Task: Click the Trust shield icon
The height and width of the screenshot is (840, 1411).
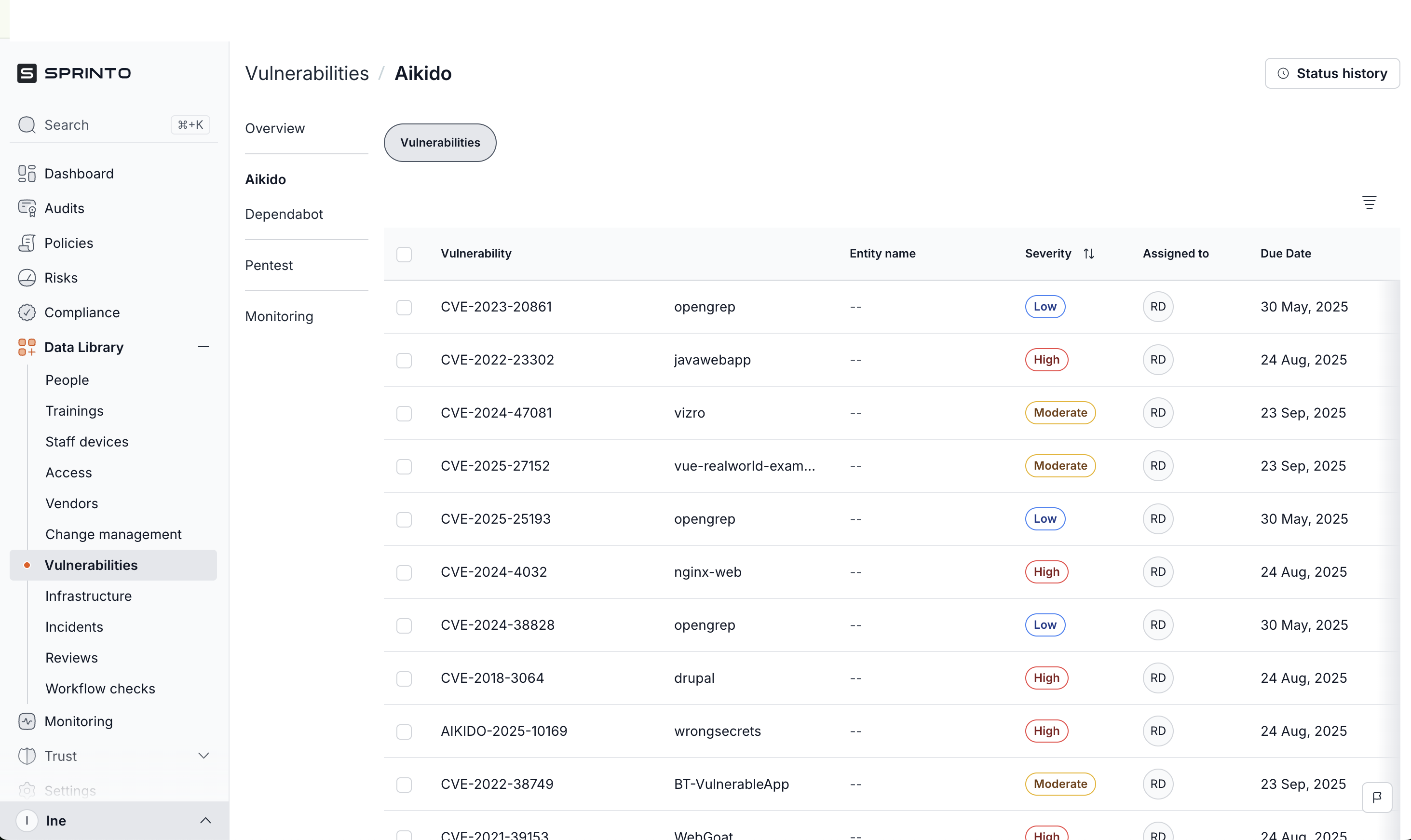Action: [x=27, y=756]
